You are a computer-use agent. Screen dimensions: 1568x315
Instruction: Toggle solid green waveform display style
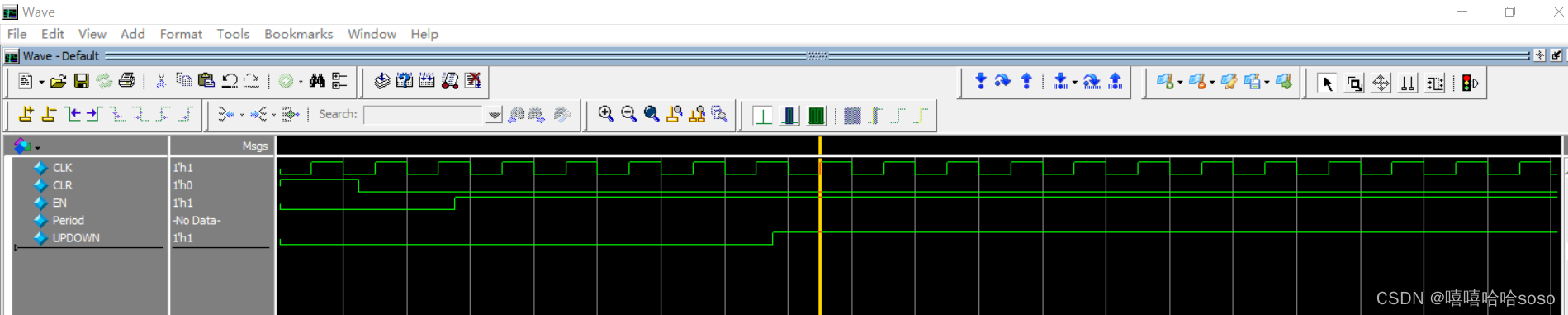pyautogui.click(x=816, y=116)
